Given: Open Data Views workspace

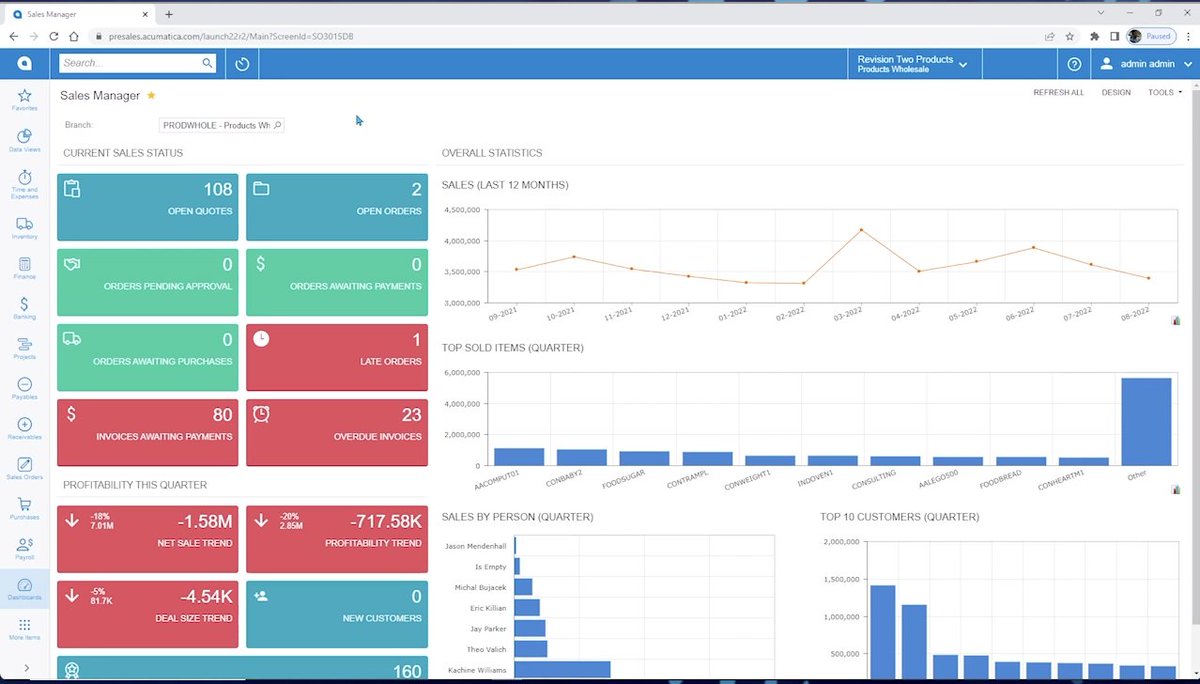Looking at the screenshot, I should [25, 140].
